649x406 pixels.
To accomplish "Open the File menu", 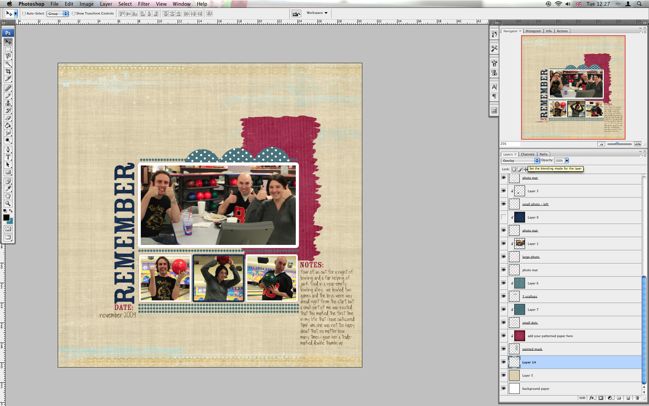I will click(x=54, y=4).
